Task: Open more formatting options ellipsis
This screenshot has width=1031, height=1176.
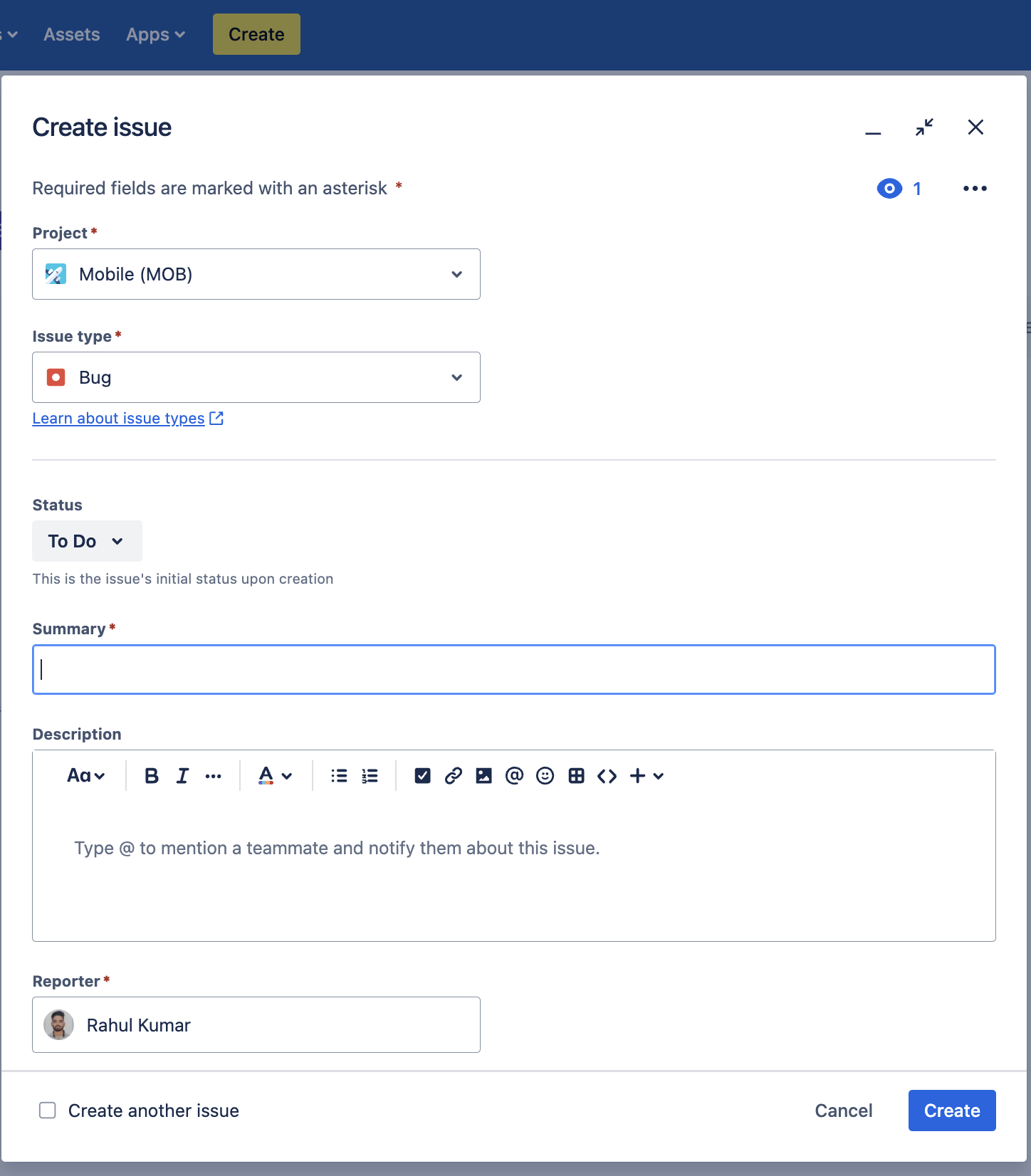Action: [x=213, y=776]
